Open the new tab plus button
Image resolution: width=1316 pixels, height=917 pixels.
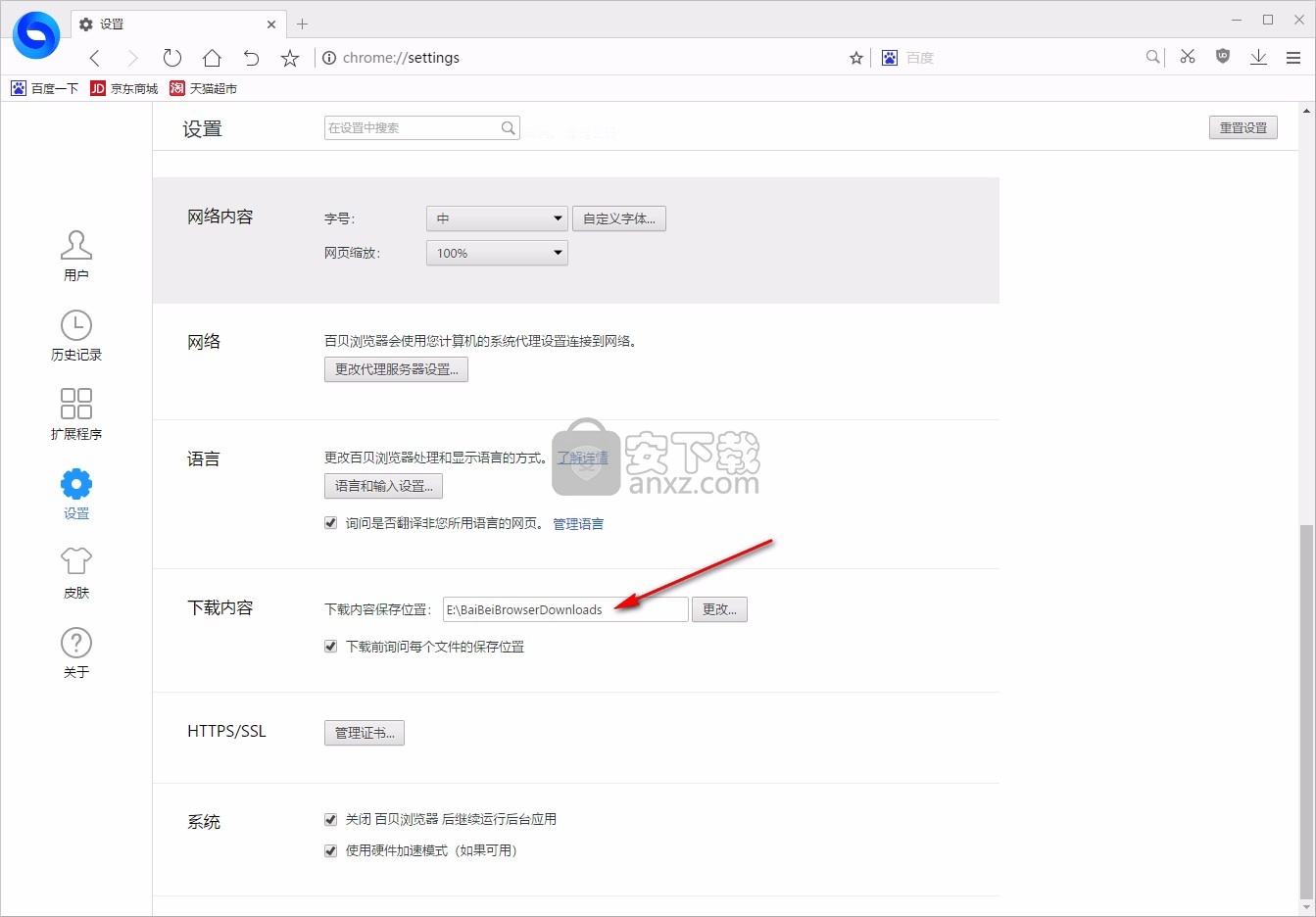point(302,24)
